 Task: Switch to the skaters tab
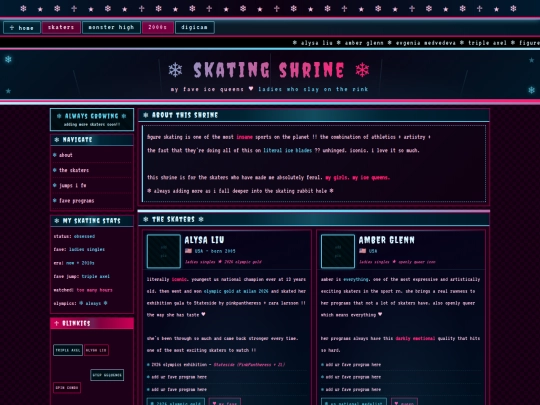(x=61, y=27)
